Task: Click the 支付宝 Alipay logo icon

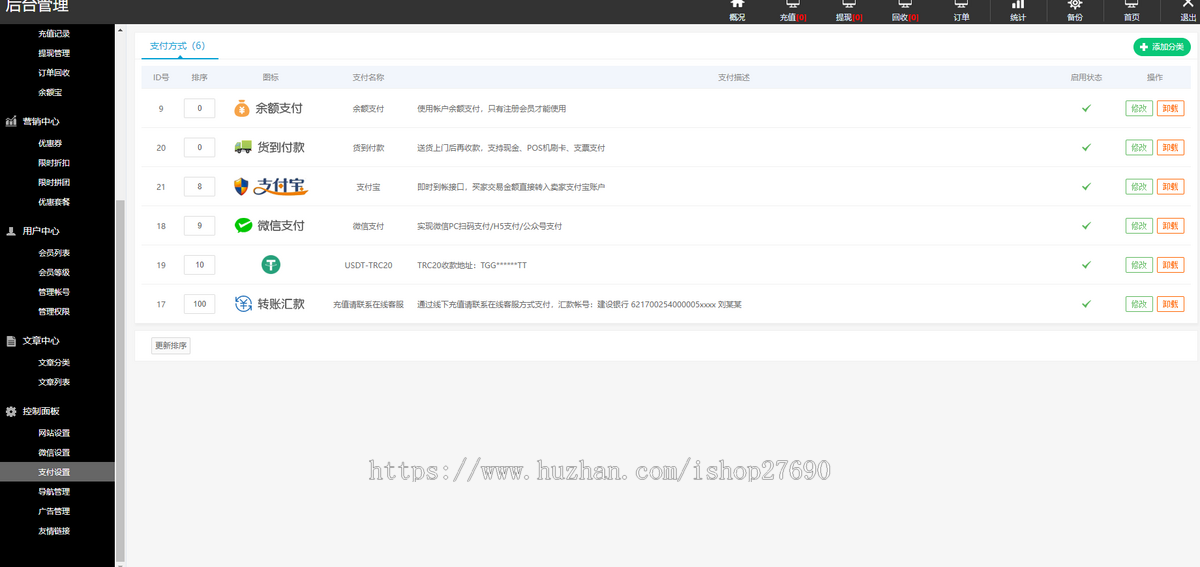Action: click(x=270, y=187)
